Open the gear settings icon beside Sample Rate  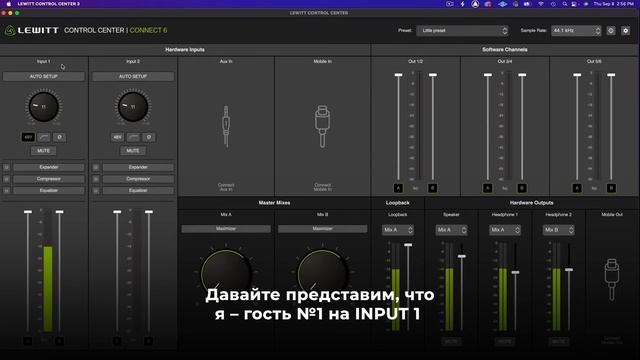coord(625,31)
